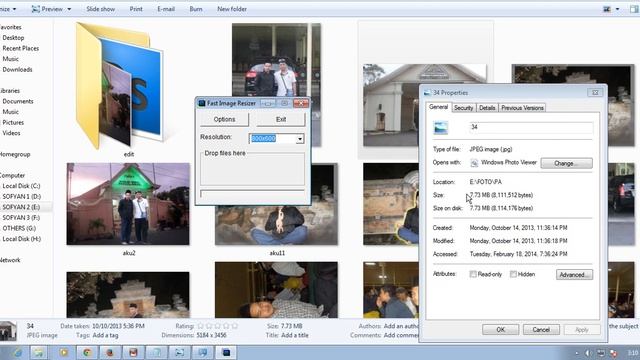Open the Fast Image Resizer taskbar button
This screenshot has height=360, width=640.
(226, 352)
